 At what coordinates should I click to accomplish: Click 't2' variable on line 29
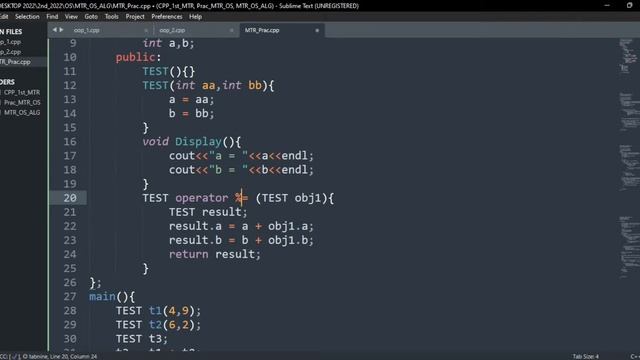155,325
